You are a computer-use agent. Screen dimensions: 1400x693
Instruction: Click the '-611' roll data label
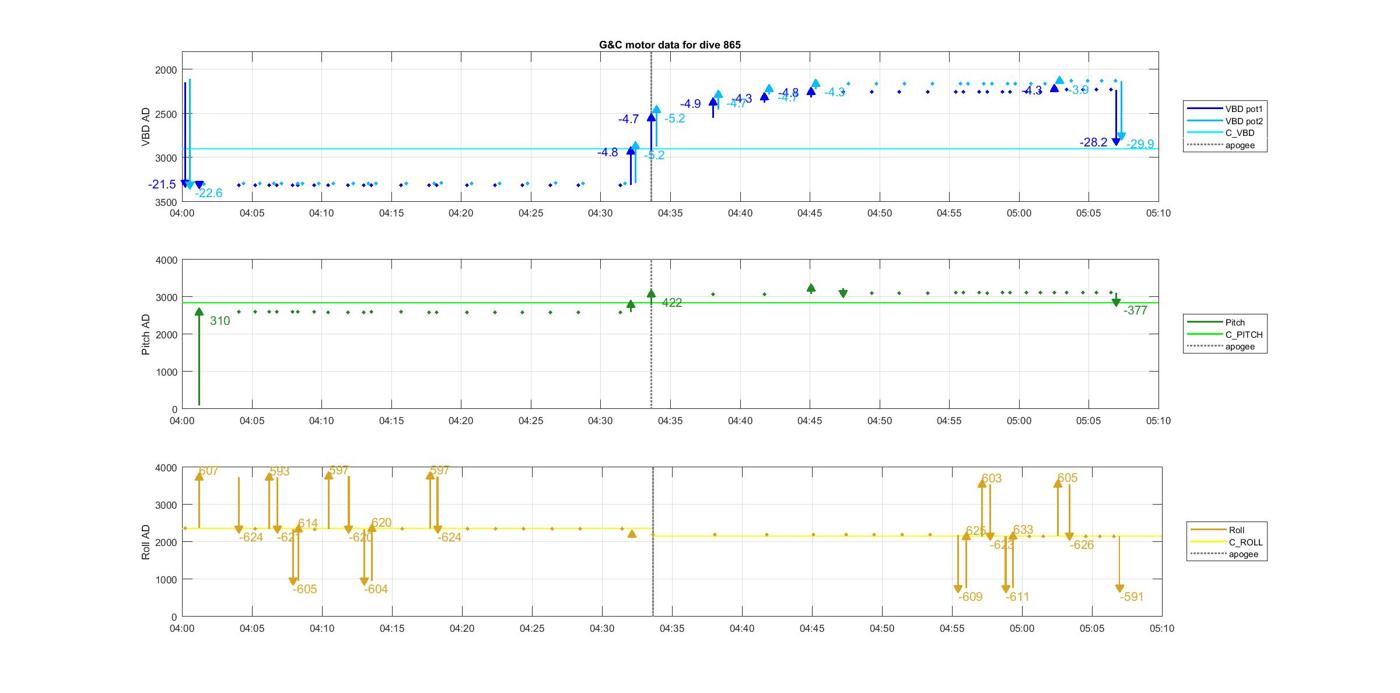1017,598
